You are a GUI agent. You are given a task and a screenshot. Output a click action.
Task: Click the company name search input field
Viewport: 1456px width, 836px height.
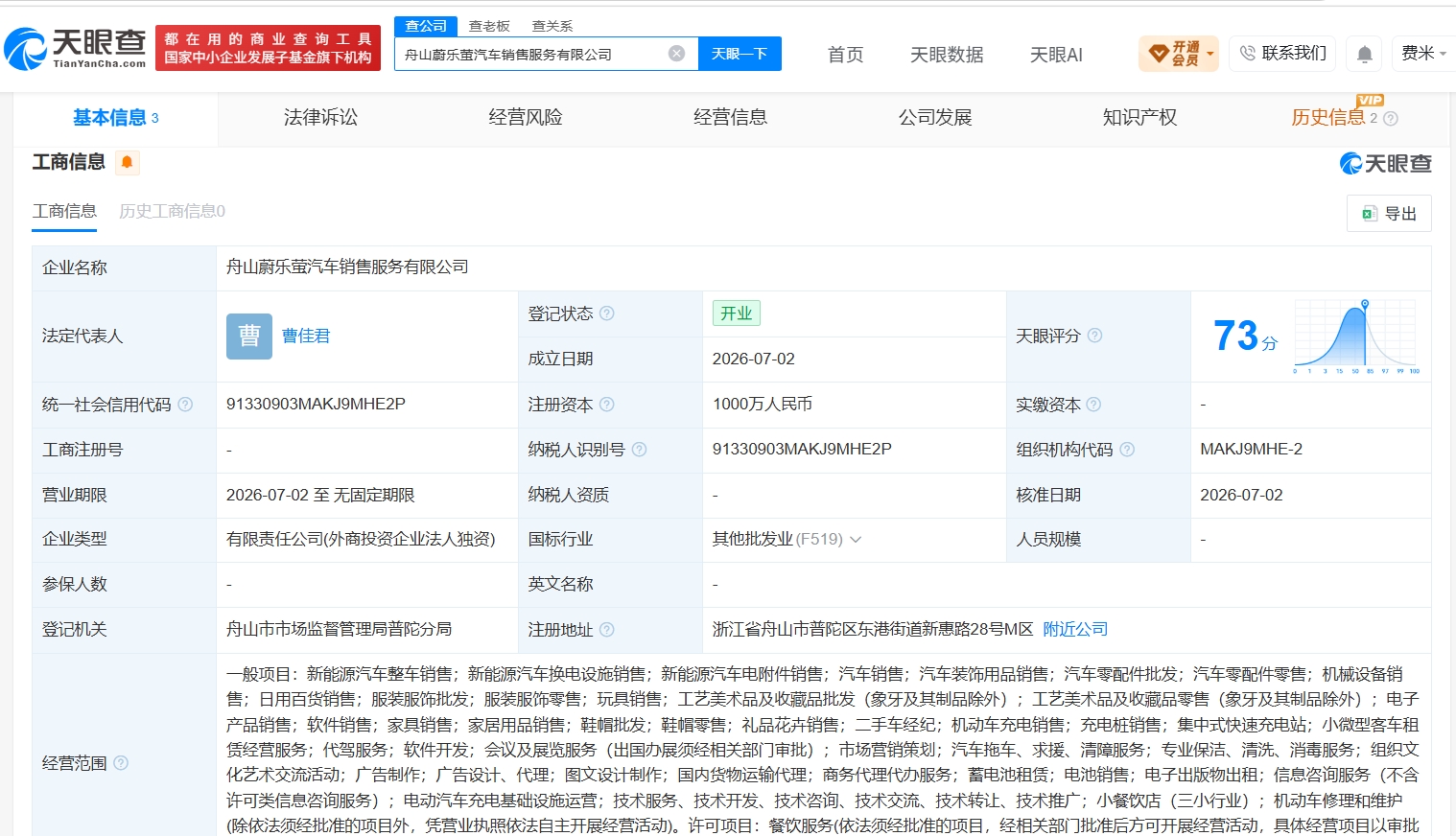(533, 55)
